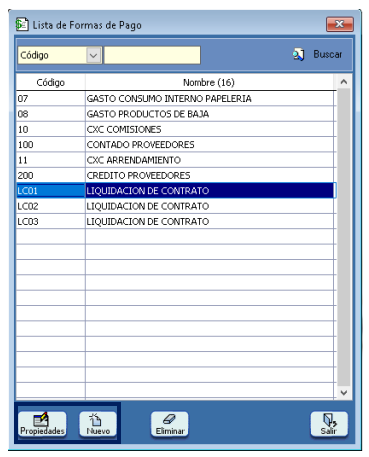Click the scrollbar up arrow
The image size is (369, 457).
(x=344, y=81)
